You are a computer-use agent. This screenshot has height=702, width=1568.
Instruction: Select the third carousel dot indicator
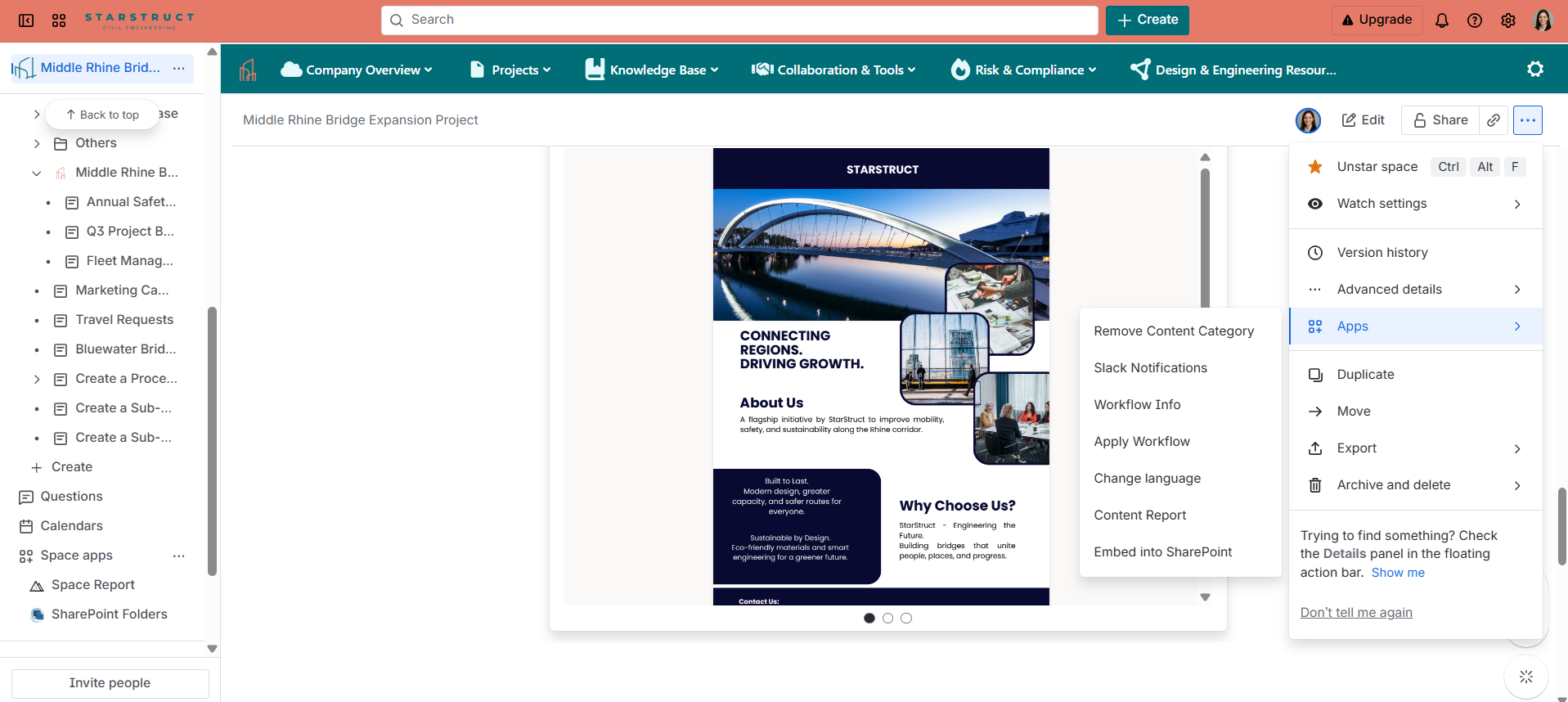tap(906, 619)
